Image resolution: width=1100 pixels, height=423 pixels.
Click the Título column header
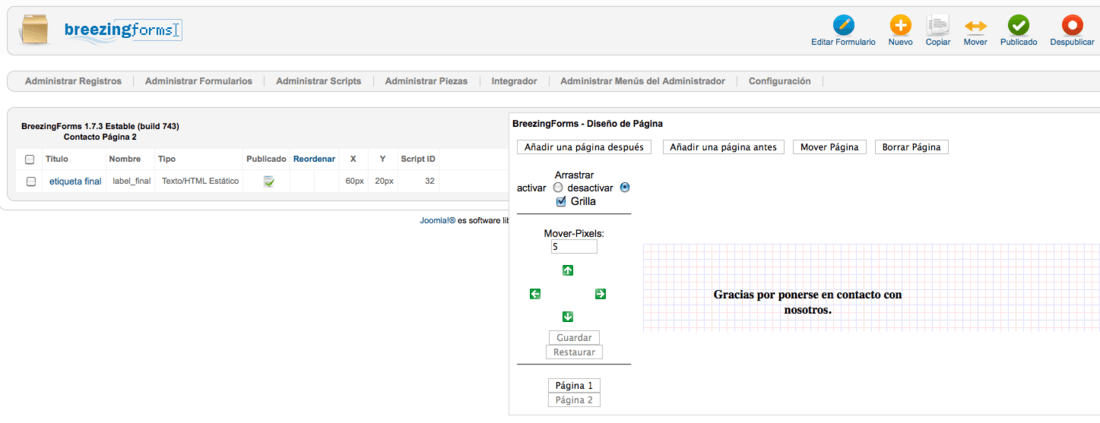click(x=57, y=159)
